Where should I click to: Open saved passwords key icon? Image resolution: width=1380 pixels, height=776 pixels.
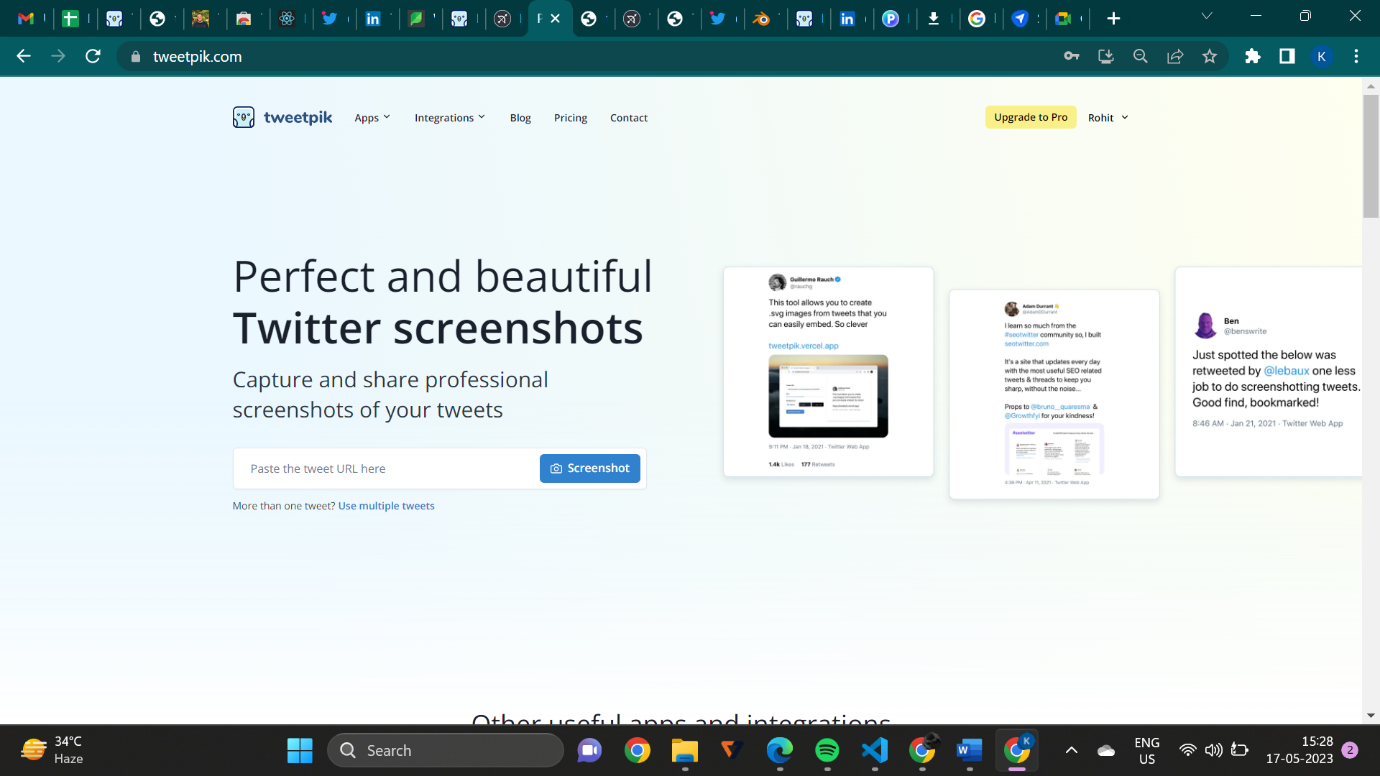pos(1071,57)
